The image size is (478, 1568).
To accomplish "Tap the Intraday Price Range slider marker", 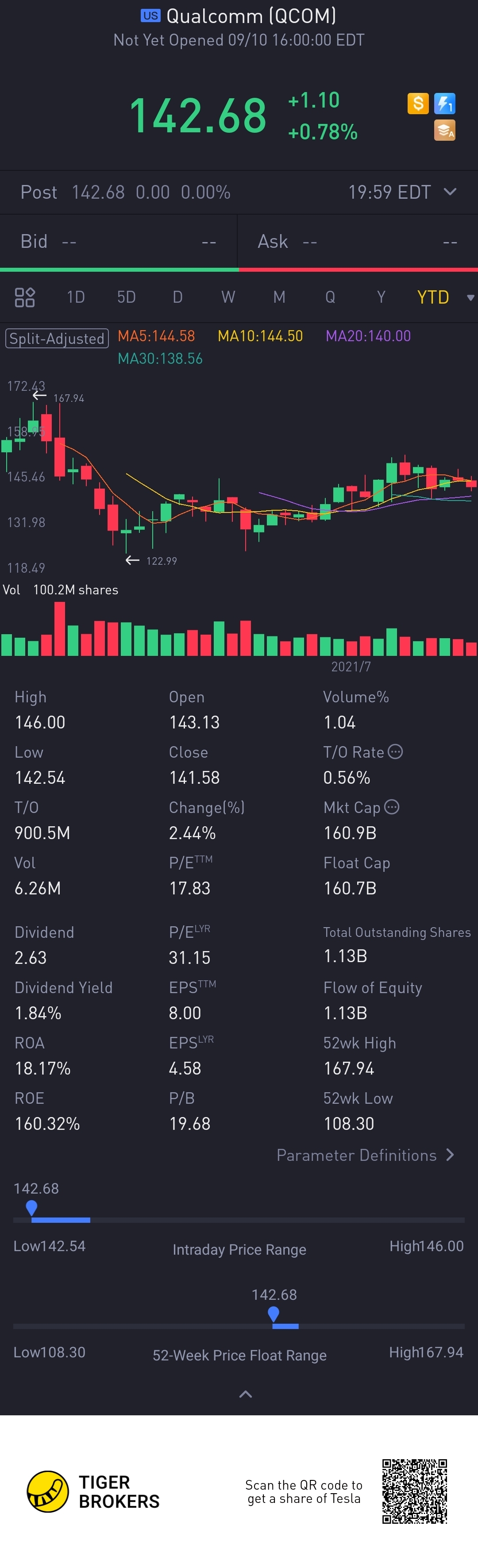I will pos(32,1208).
